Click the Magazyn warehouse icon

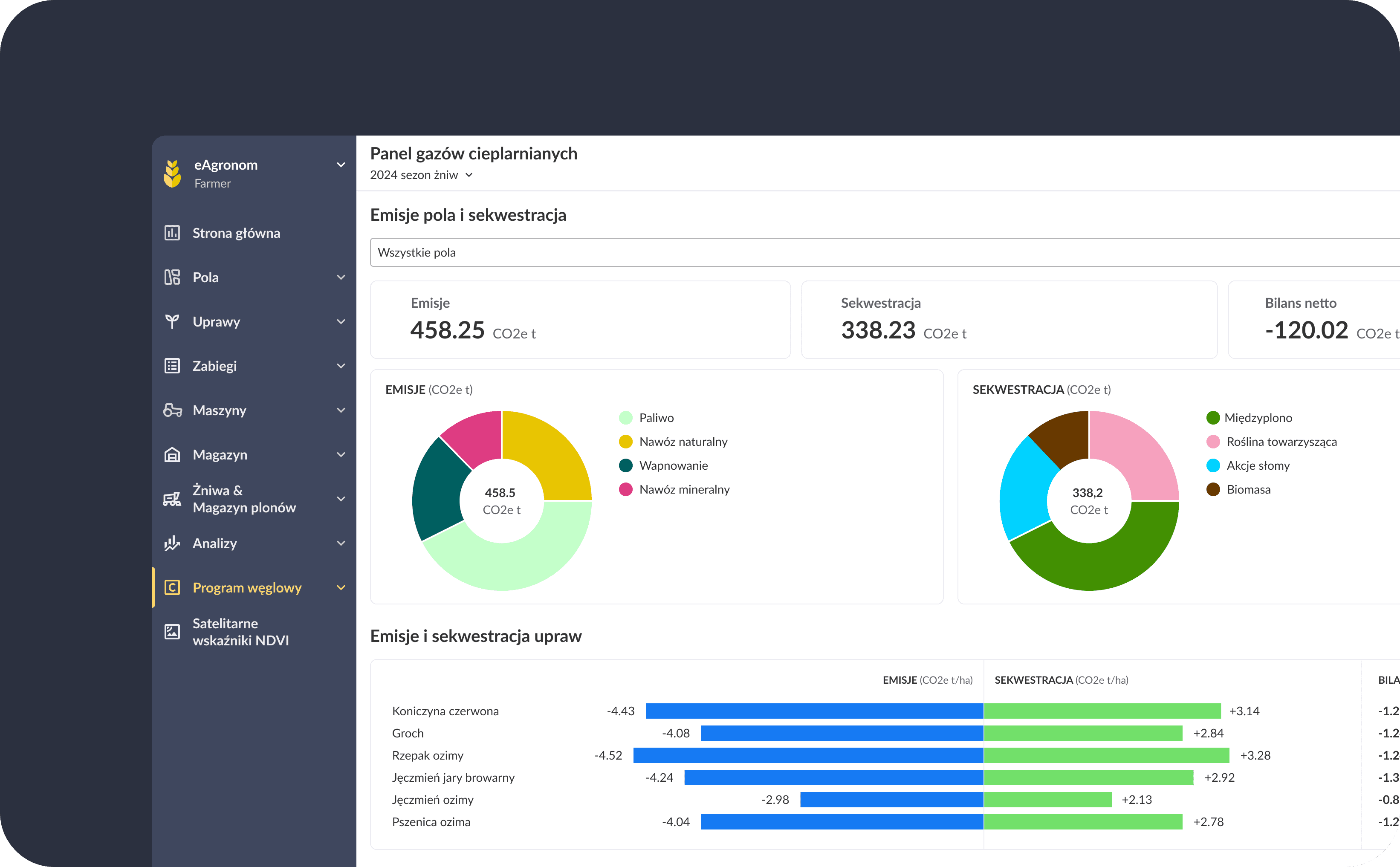coord(172,455)
